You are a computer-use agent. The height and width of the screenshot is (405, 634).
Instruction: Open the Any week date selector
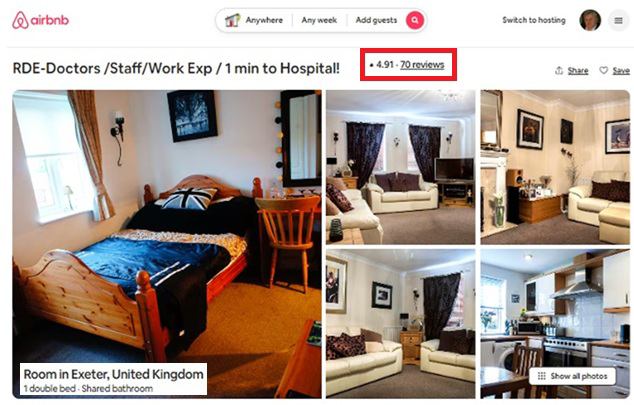pos(319,20)
